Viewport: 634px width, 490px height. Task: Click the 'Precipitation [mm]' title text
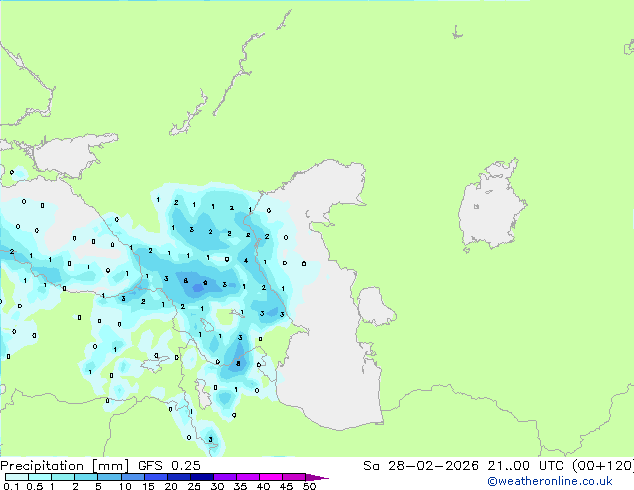click(x=64, y=466)
